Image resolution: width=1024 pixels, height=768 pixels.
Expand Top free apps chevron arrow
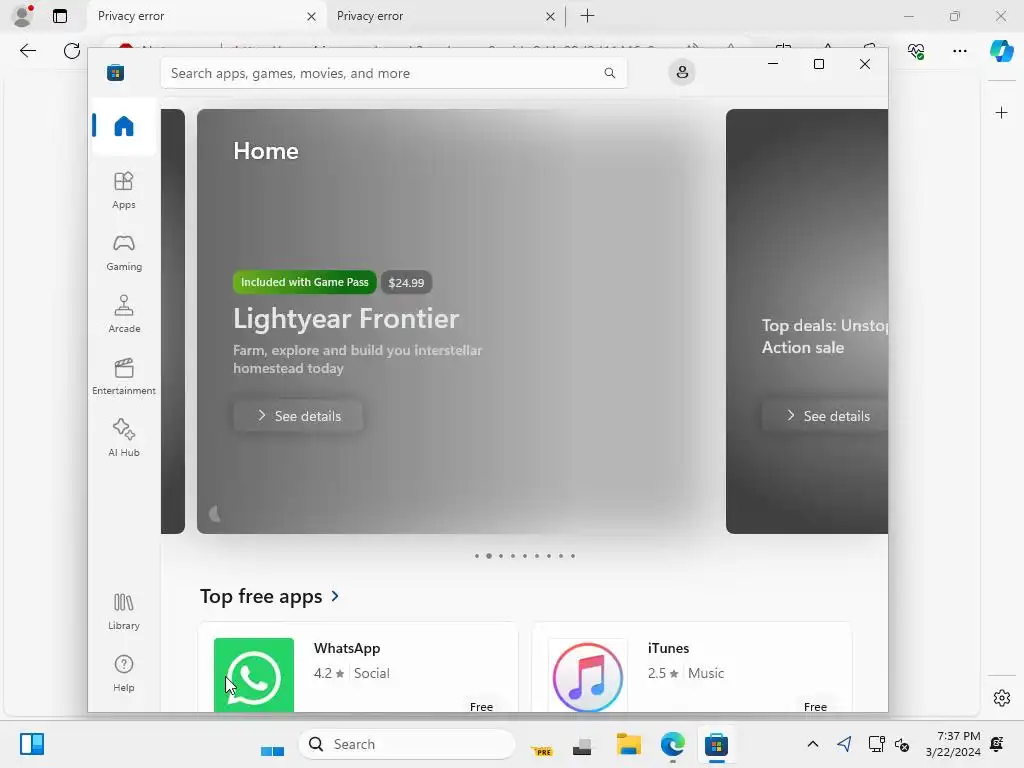335,596
